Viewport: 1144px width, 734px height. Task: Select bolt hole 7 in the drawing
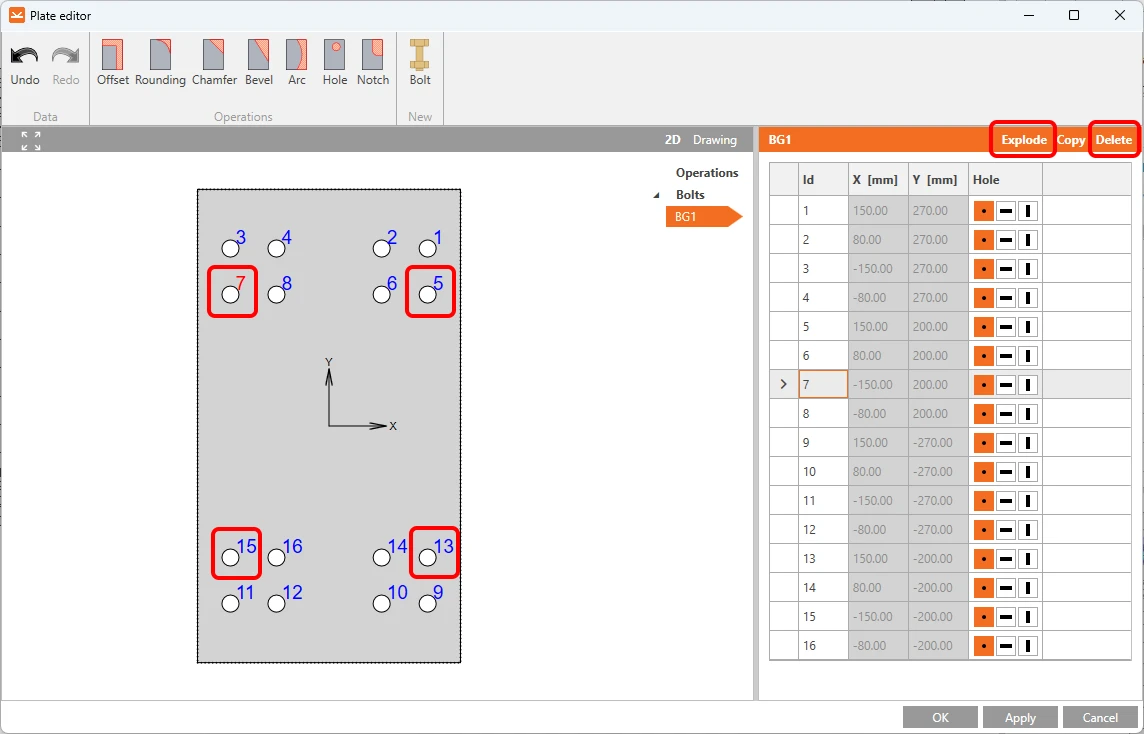click(231, 295)
